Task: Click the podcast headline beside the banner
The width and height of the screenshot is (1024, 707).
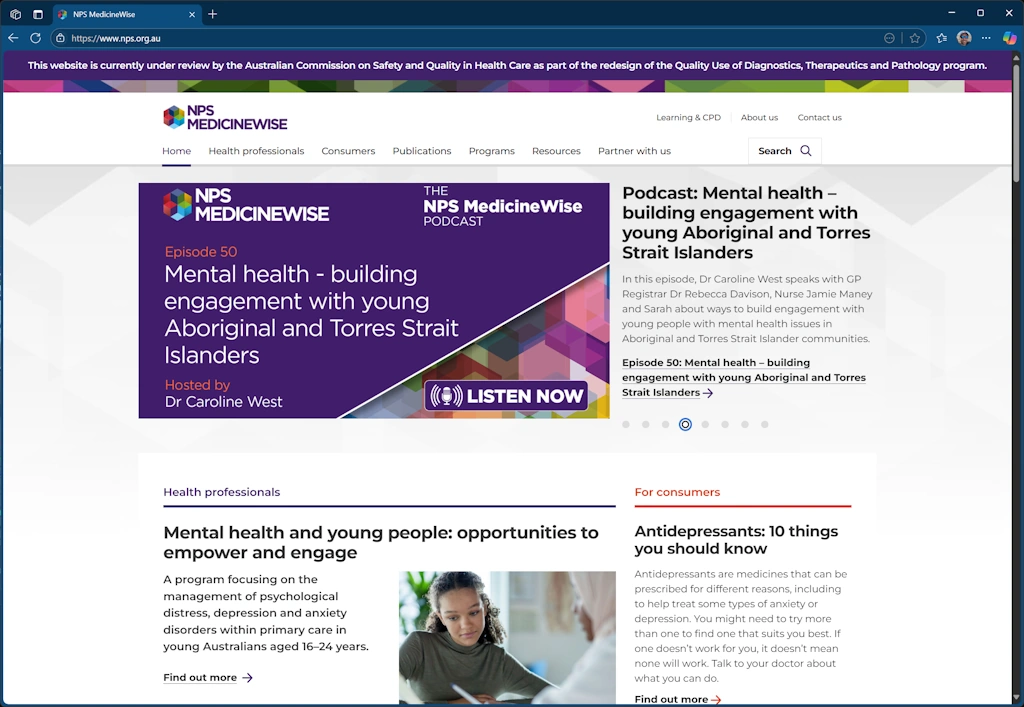Action: coord(746,223)
